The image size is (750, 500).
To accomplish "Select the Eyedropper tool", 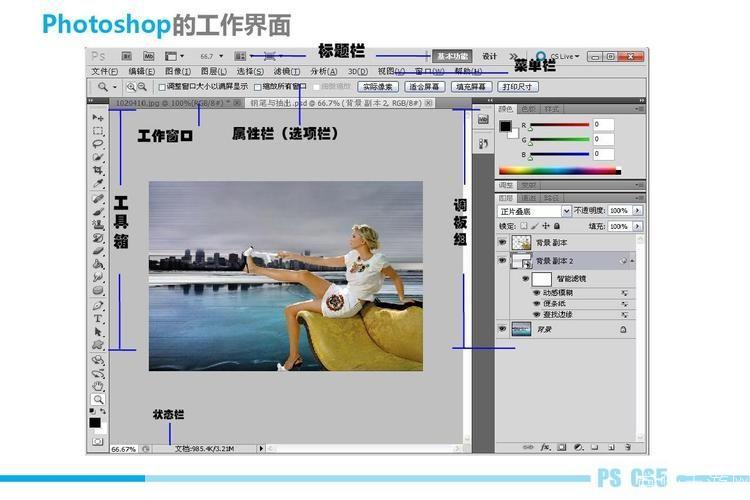I will 98,183.
